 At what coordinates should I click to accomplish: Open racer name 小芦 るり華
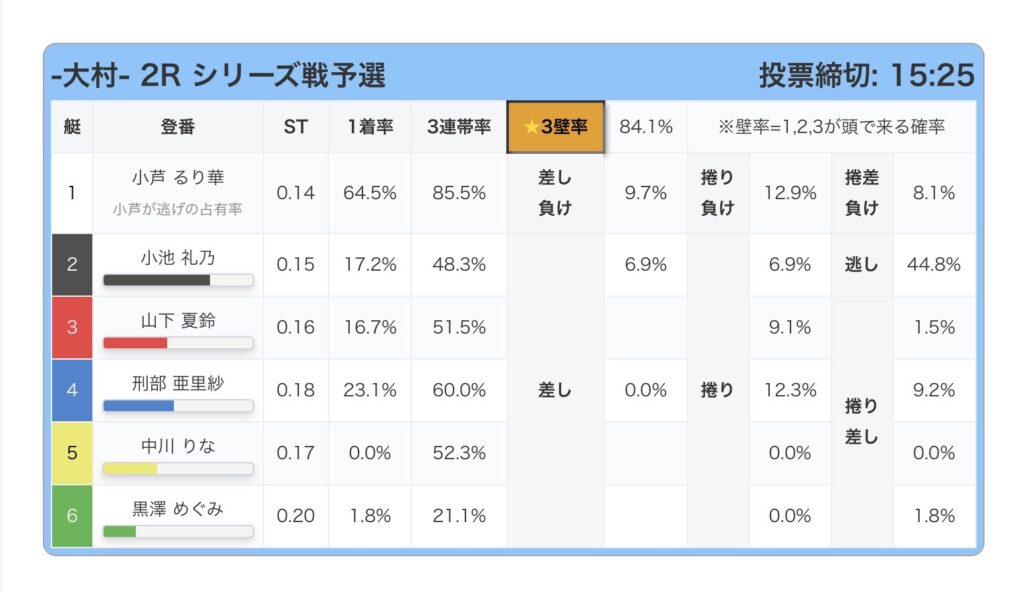point(178,178)
